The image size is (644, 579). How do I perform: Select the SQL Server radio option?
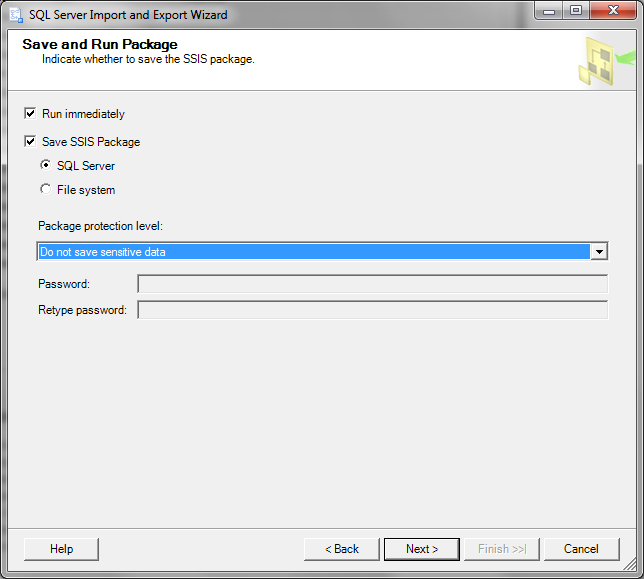(45, 165)
